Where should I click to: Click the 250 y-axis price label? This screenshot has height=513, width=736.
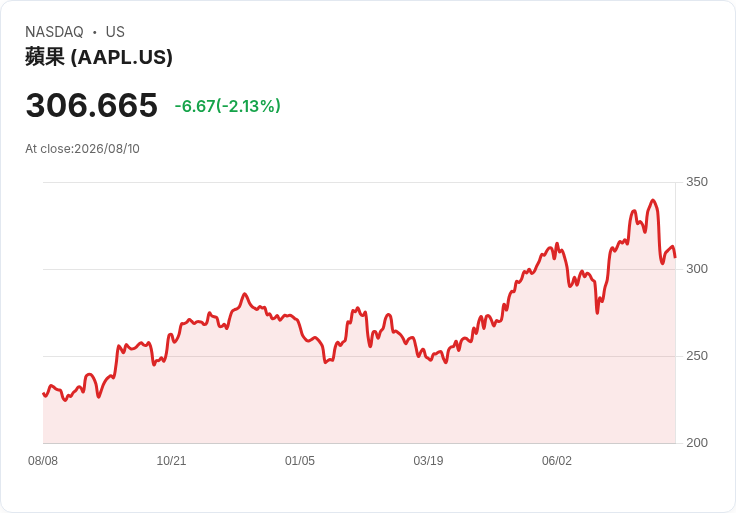697,356
